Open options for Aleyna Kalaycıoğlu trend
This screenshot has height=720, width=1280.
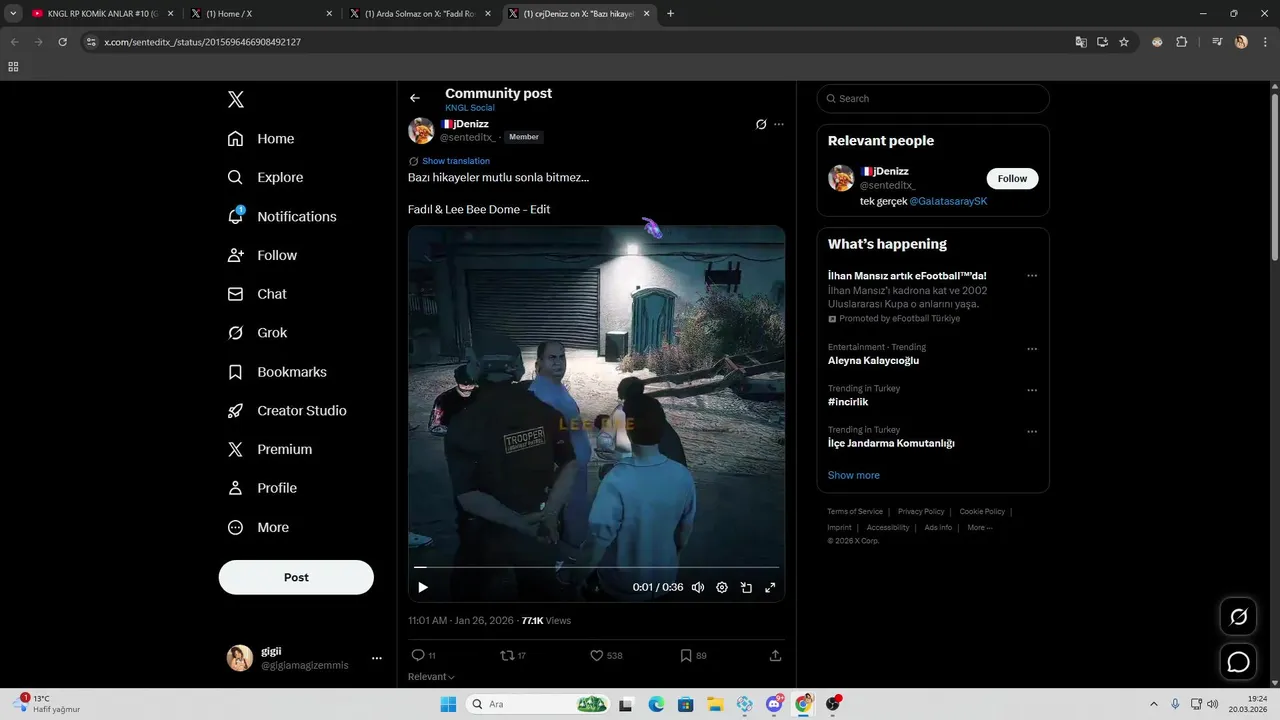tap(1032, 349)
